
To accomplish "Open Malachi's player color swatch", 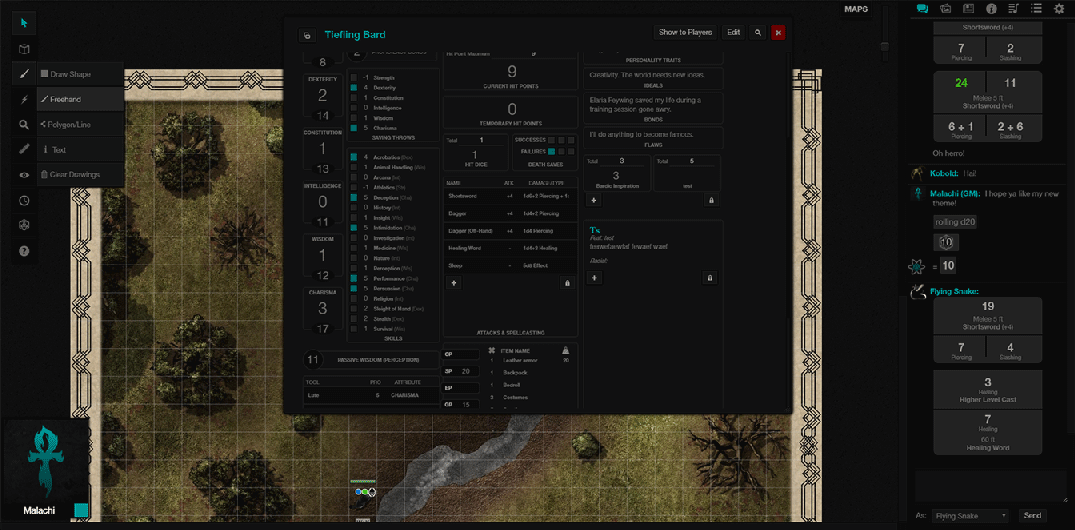I will [81, 510].
